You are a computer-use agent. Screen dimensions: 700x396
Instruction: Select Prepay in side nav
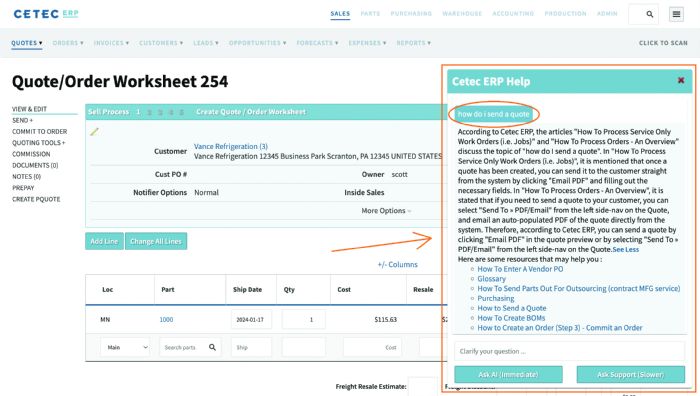pyautogui.click(x=23, y=188)
